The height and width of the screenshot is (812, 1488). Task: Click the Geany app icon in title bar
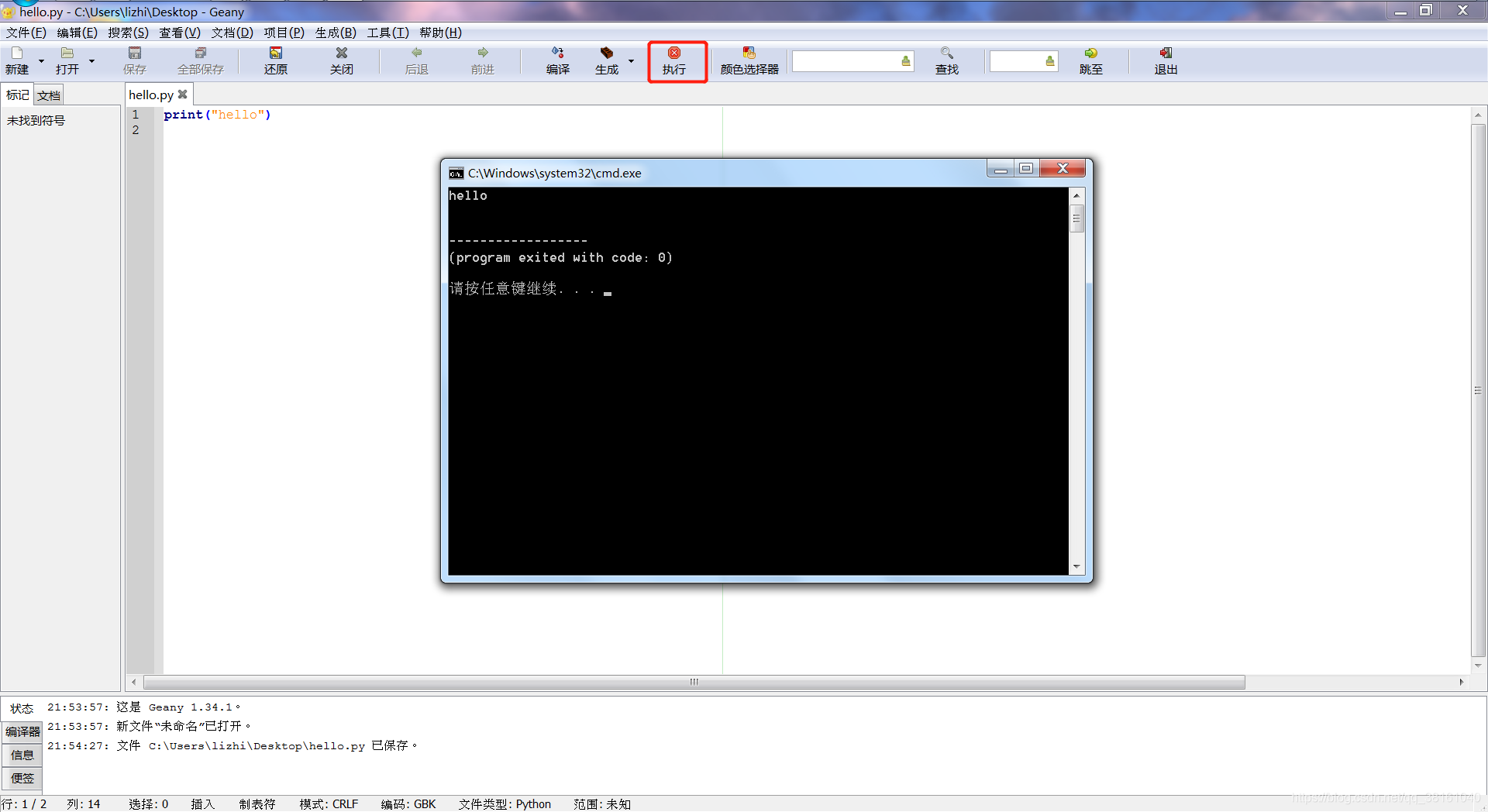[9, 12]
